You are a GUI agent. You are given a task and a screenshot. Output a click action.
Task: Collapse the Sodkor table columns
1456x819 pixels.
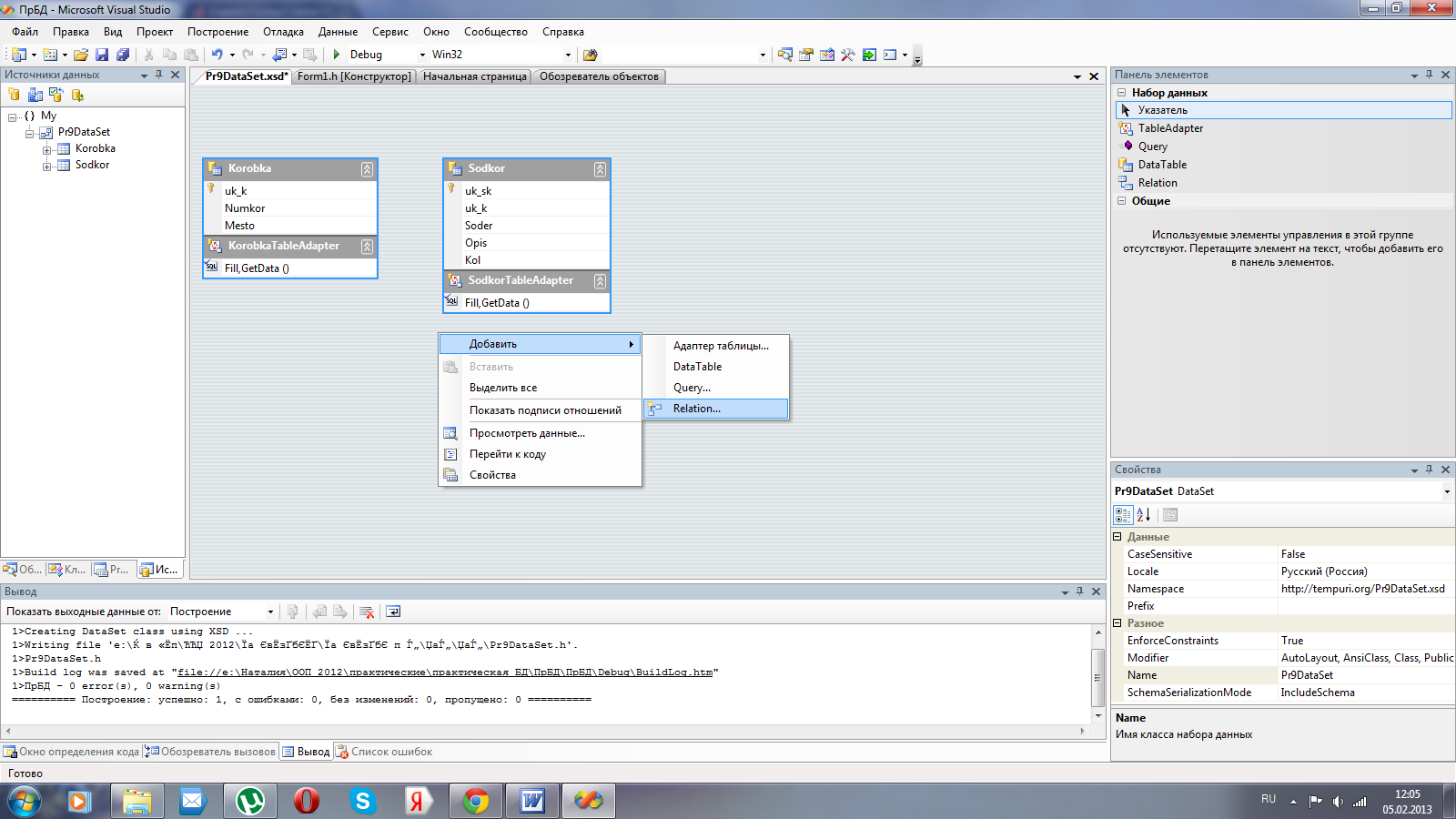click(600, 169)
